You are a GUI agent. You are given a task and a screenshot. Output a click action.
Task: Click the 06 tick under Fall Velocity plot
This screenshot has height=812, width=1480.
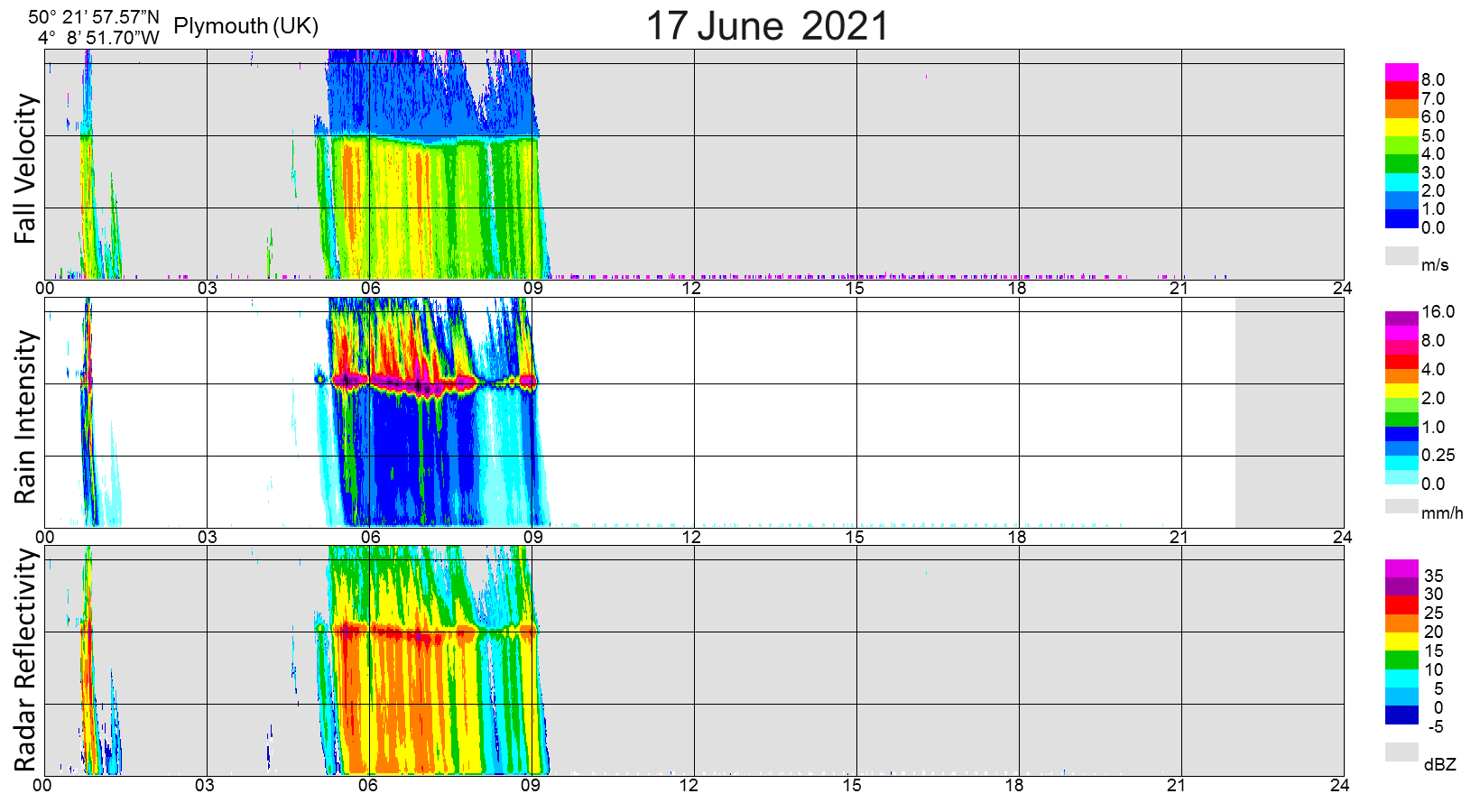click(x=370, y=289)
